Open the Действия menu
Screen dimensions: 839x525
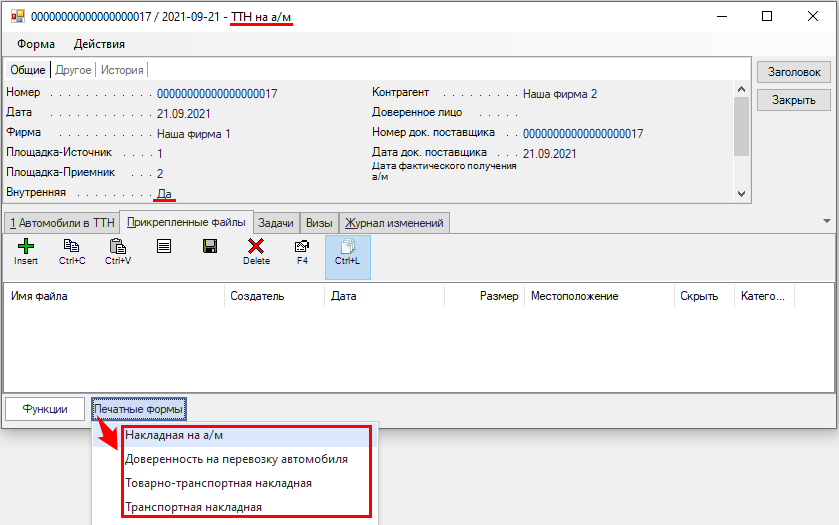(99, 44)
